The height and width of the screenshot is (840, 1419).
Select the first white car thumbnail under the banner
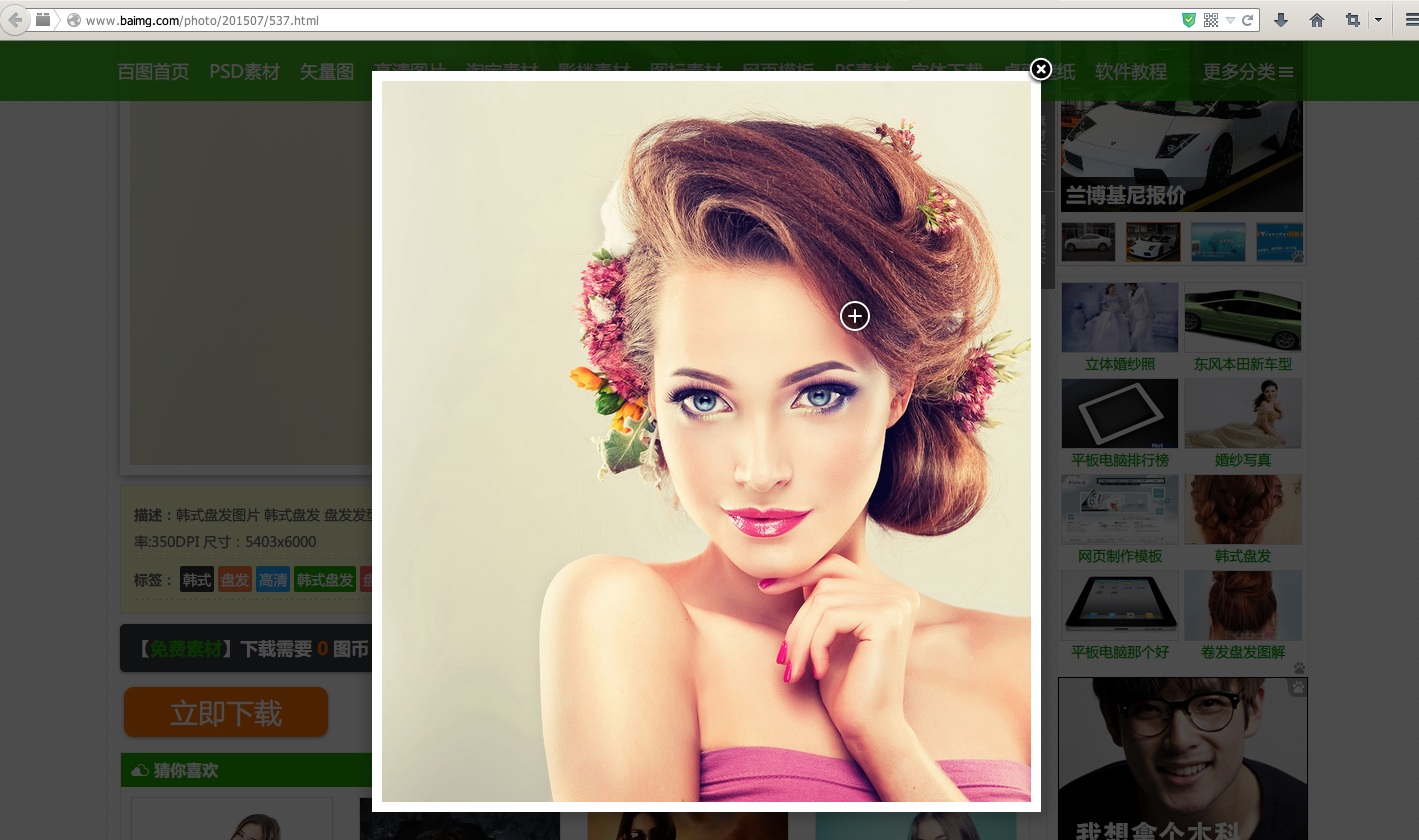pos(1088,242)
